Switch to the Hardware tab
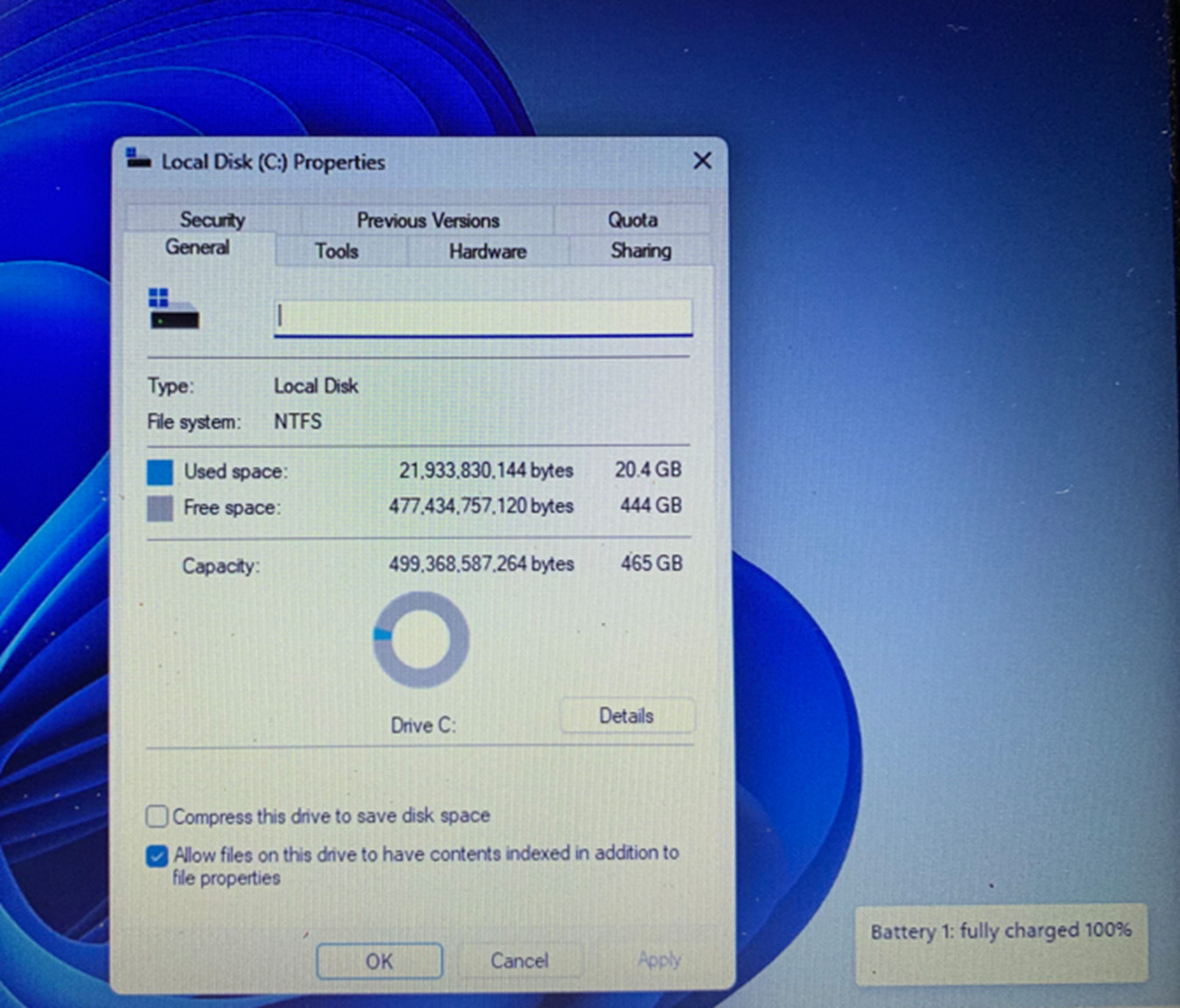Image resolution: width=1180 pixels, height=1008 pixels. [488, 251]
